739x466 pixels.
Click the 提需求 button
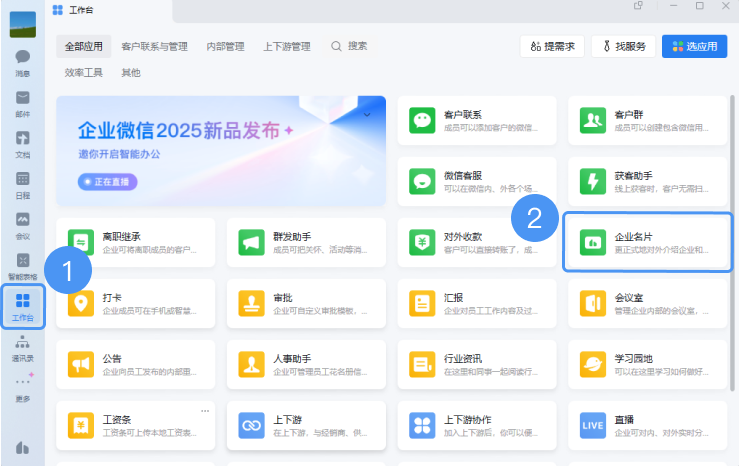[552, 46]
